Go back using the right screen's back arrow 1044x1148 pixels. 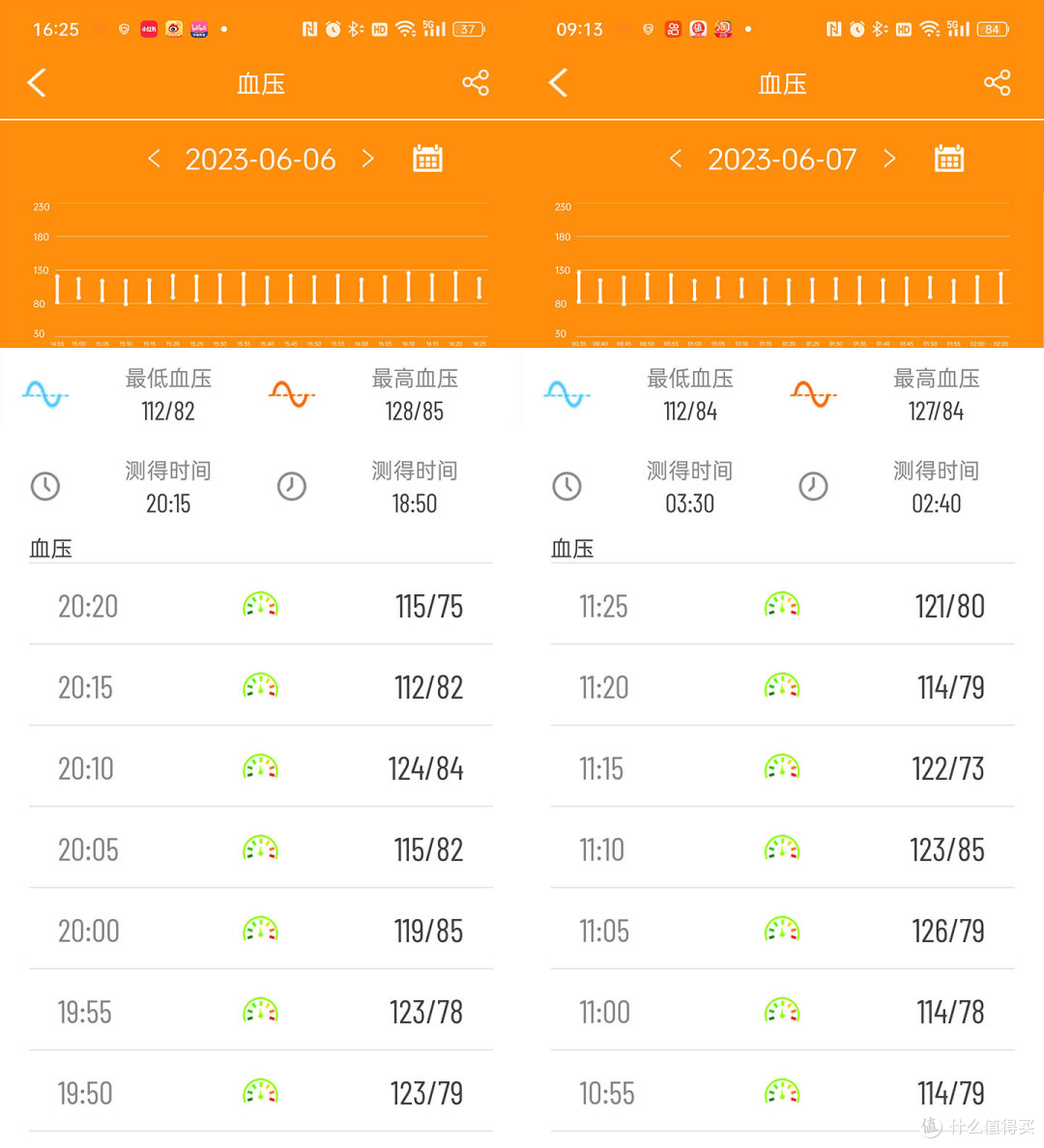click(x=558, y=83)
